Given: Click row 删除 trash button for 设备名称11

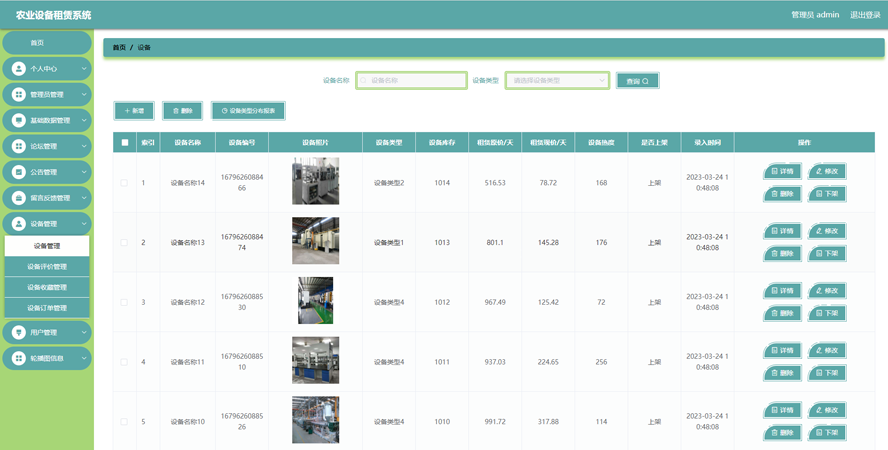Looking at the screenshot, I should coord(782,373).
